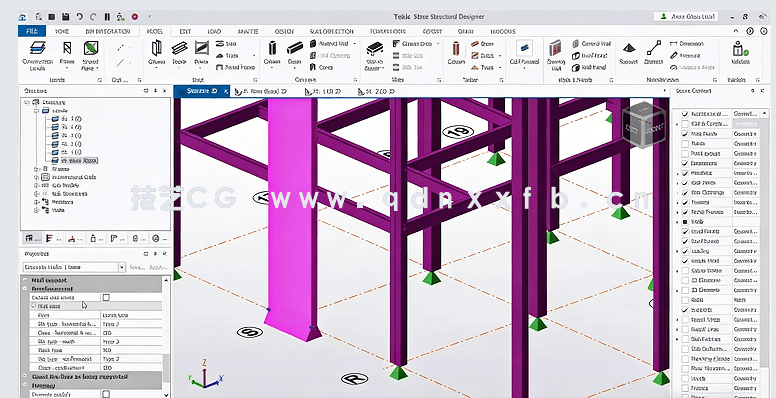Select the Timber Truss tool
The height and width of the screenshot is (398, 776).
click(482, 67)
